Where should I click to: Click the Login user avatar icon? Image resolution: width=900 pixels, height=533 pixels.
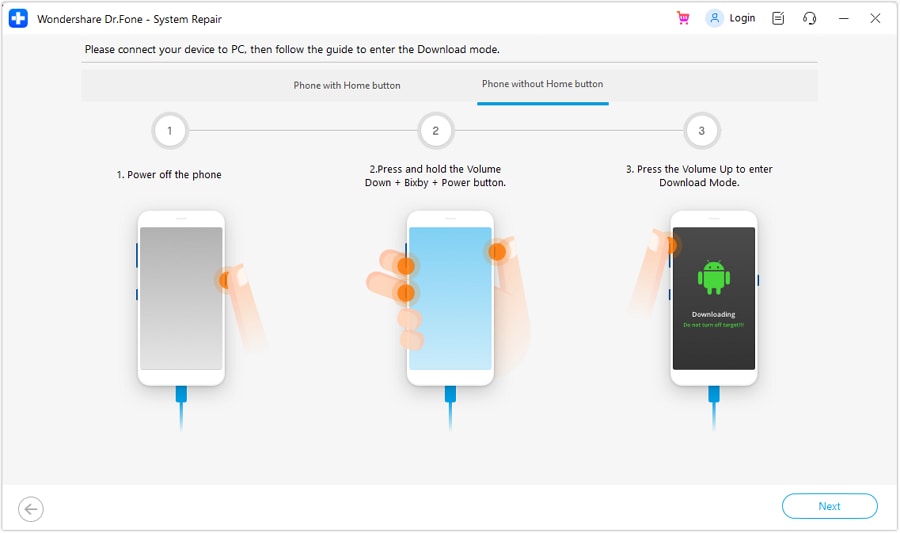(x=714, y=18)
